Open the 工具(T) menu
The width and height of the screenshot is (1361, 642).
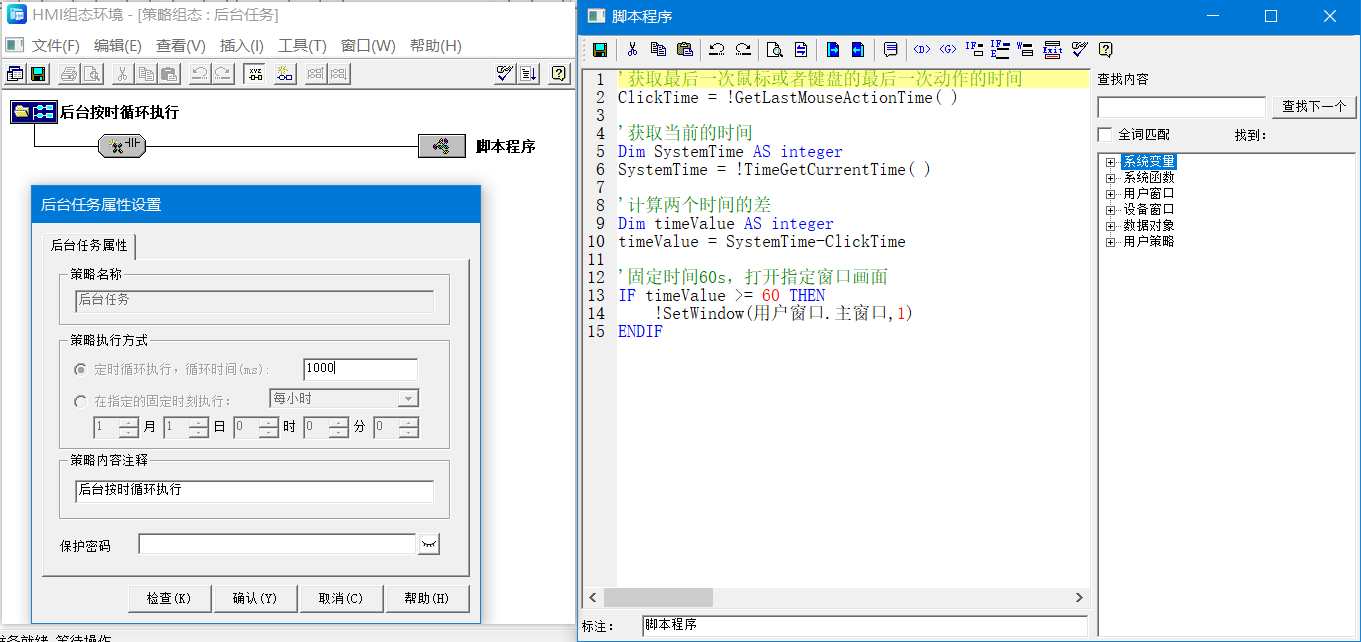(x=302, y=46)
